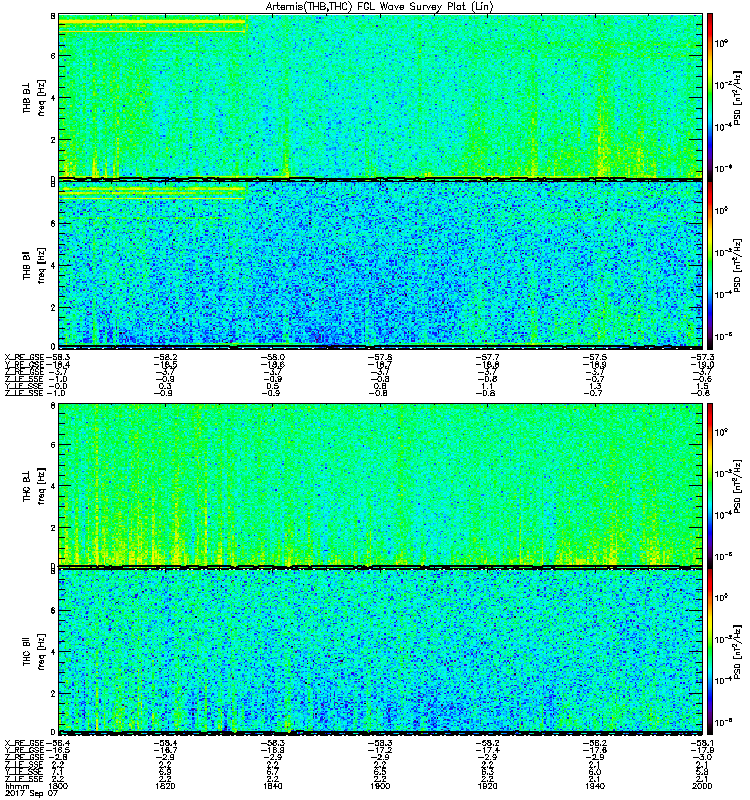The image size is (750, 800).
Task: Select the THB B∥ spectrogram panel
Action: [381, 264]
